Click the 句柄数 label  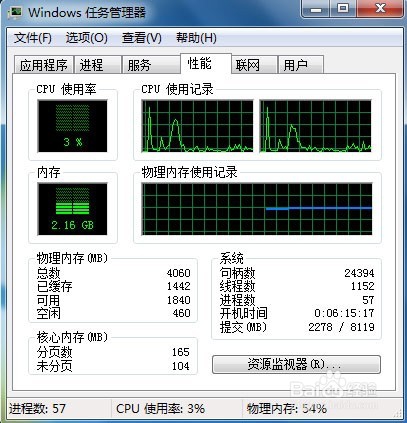pyautogui.click(x=238, y=273)
